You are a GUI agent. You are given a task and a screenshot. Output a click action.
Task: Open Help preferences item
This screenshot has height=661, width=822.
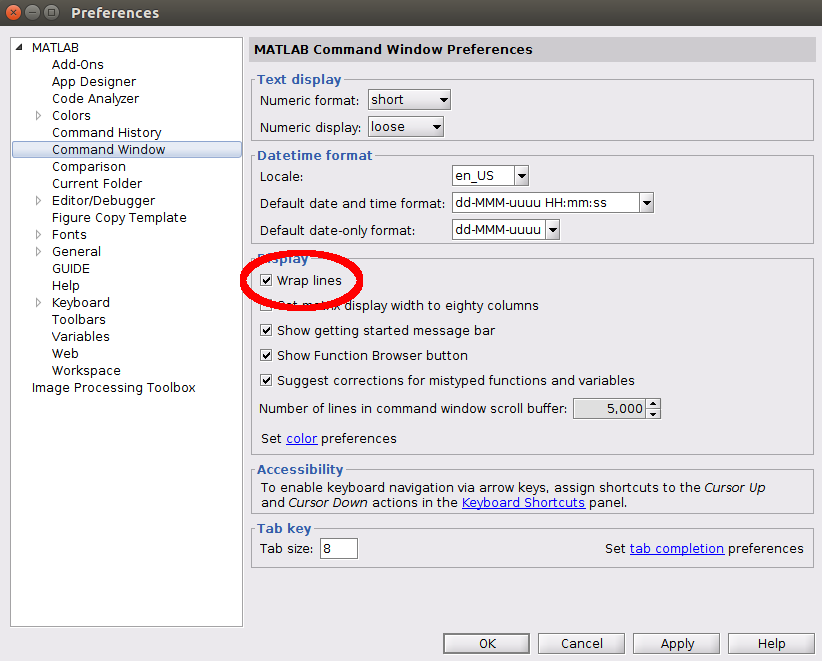click(66, 286)
